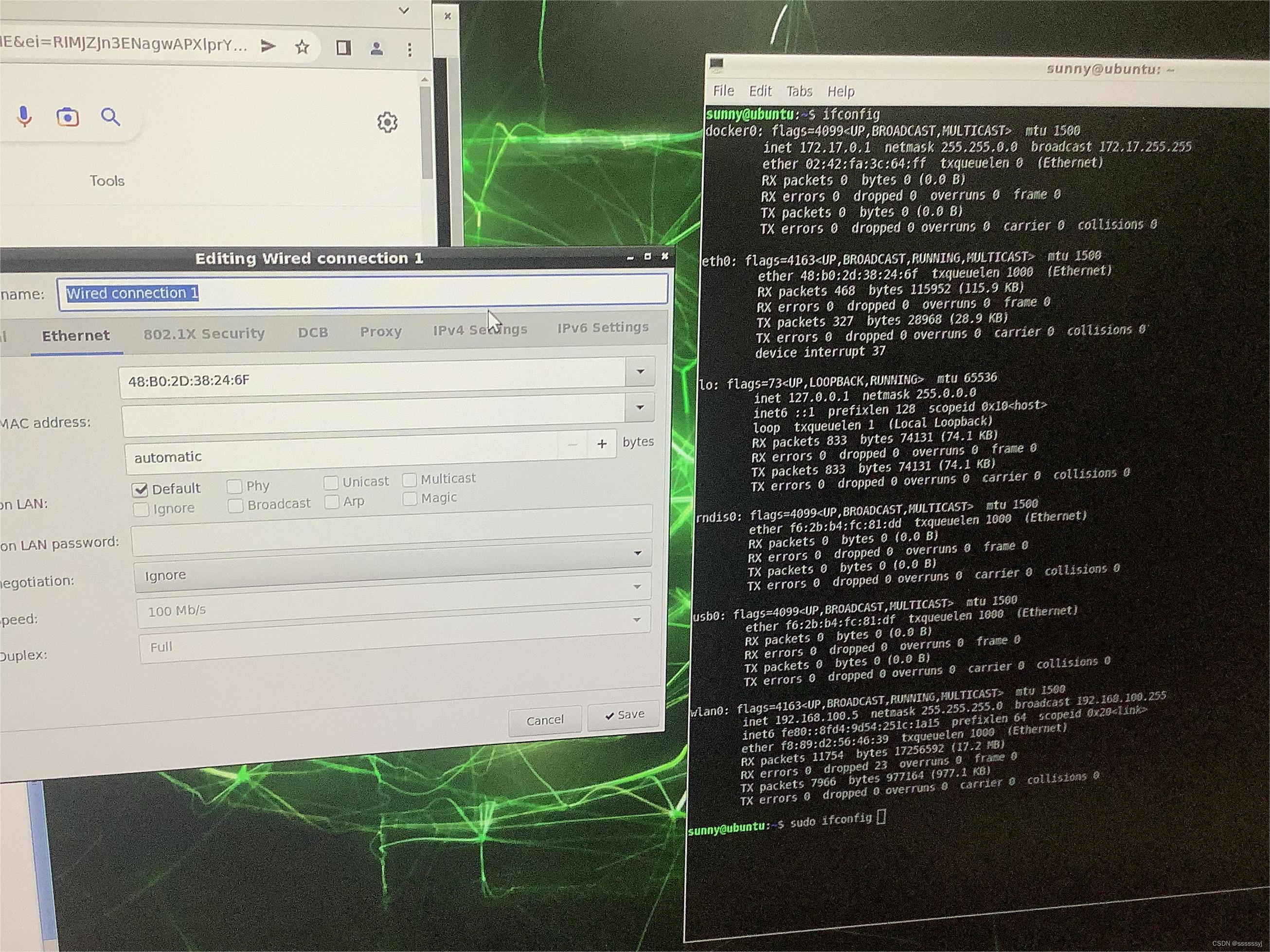Click the magnifier search icon
The height and width of the screenshot is (952, 1270).
110,117
